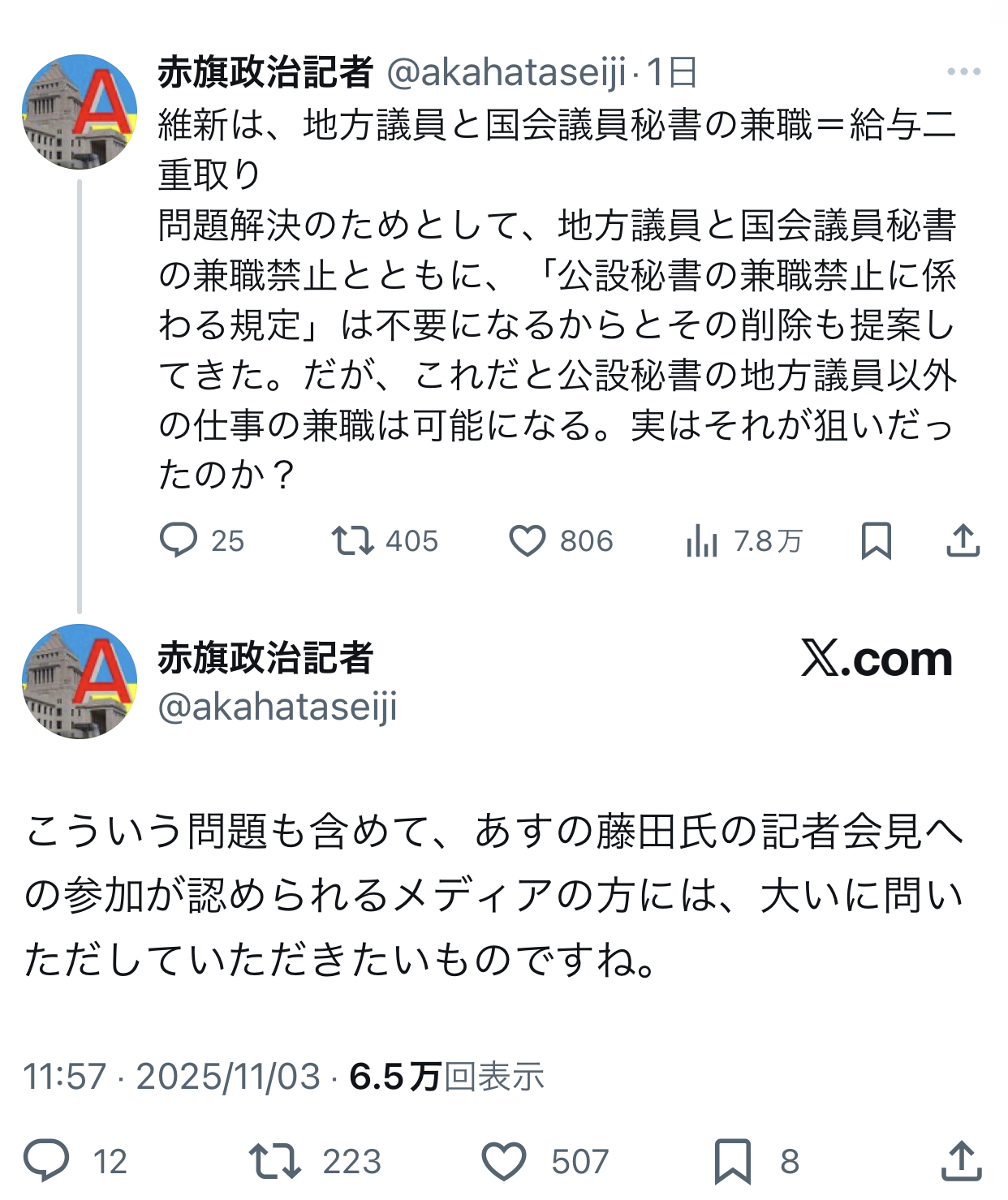
Task: Open the three-dot more options menu
Action: point(963,72)
